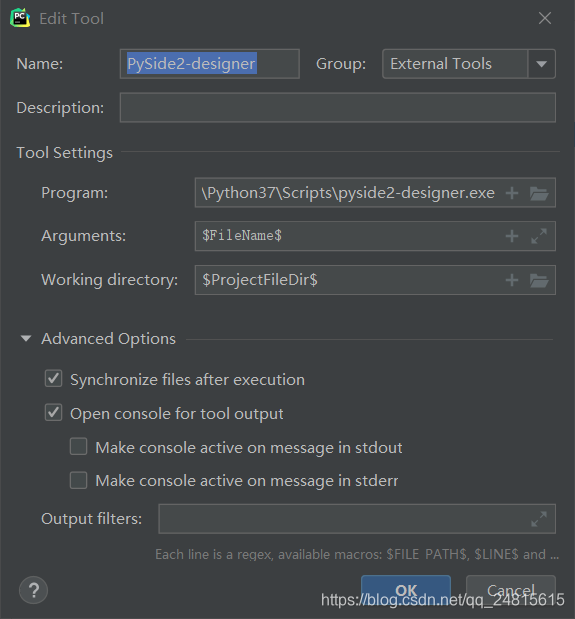This screenshot has height=619, width=575.
Task: Insert macro in Arguments field
Action: (x=512, y=236)
